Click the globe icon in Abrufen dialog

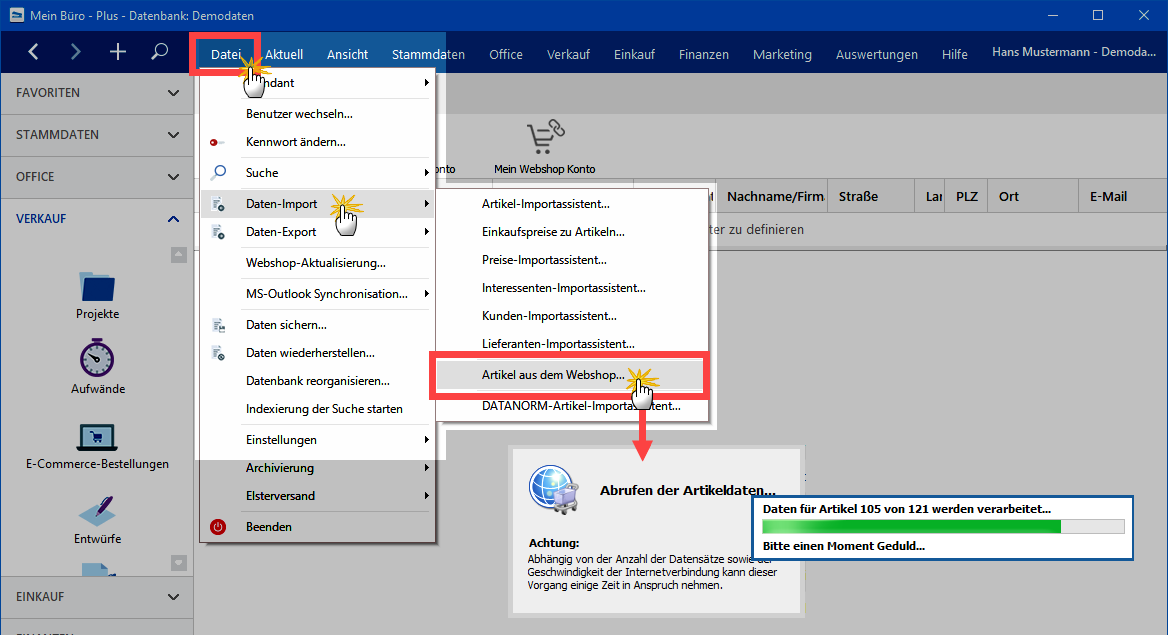click(x=554, y=490)
